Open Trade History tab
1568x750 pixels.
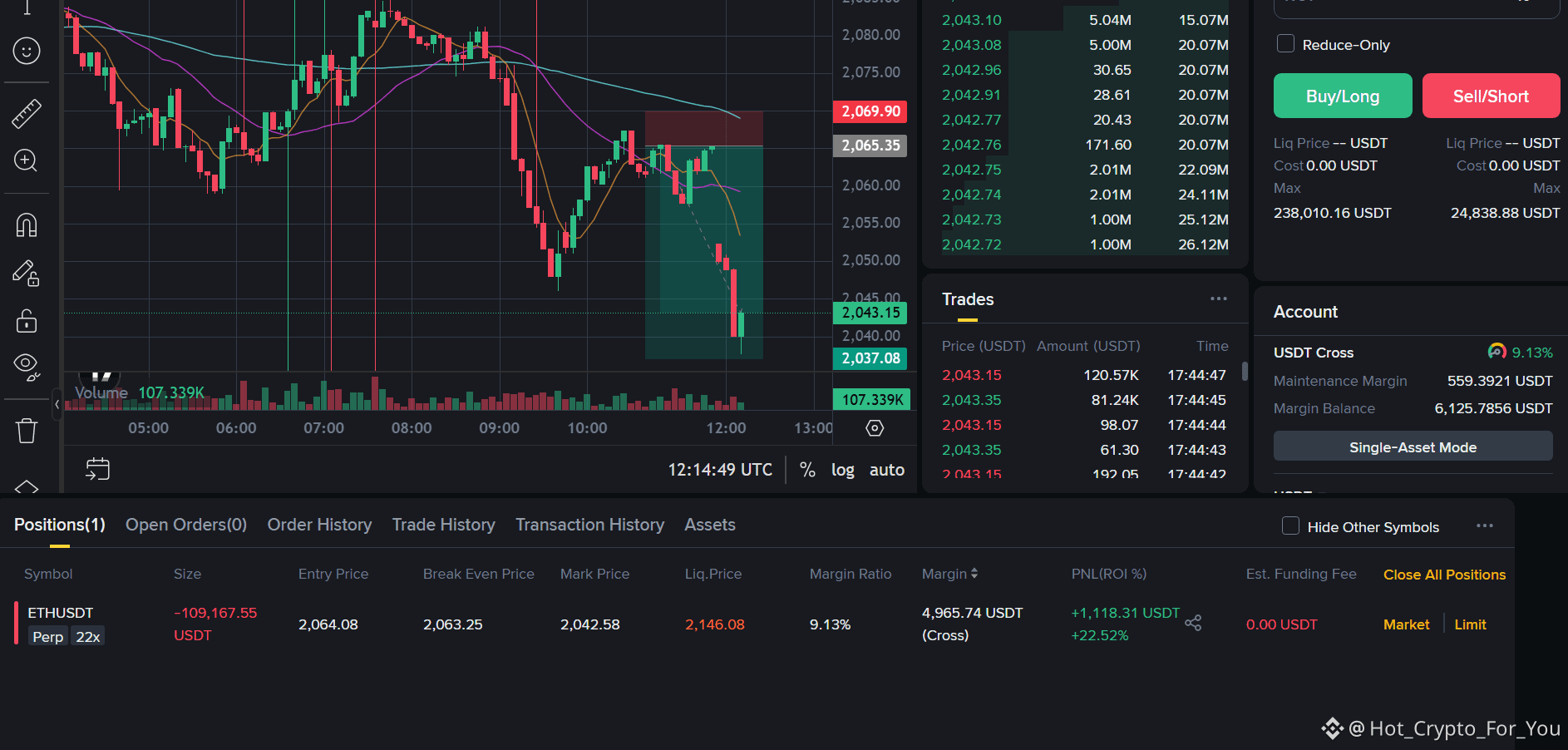pyautogui.click(x=443, y=525)
